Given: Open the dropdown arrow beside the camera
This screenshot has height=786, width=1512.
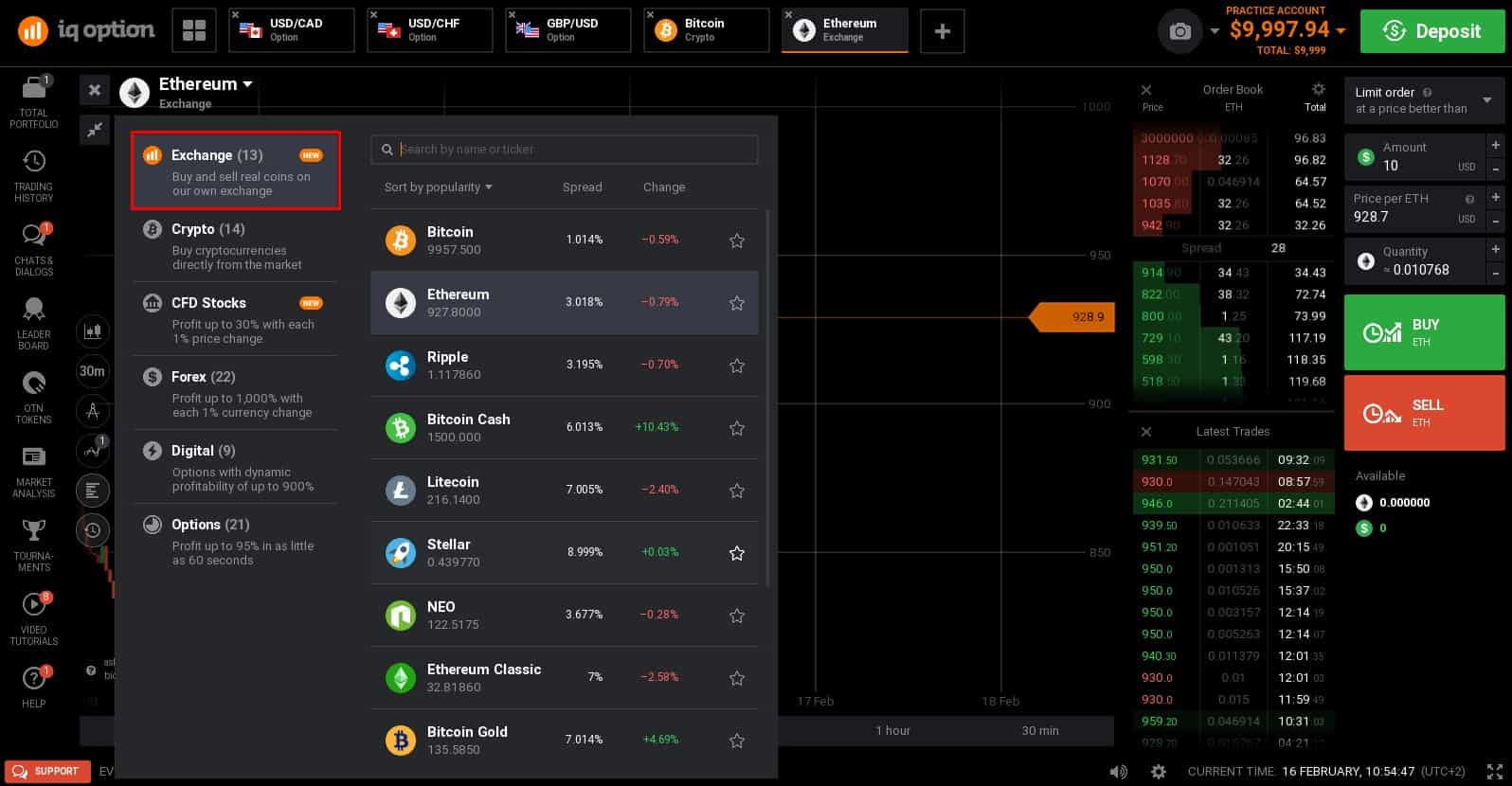Looking at the screenshot, I should click(x=1215, y=31).
